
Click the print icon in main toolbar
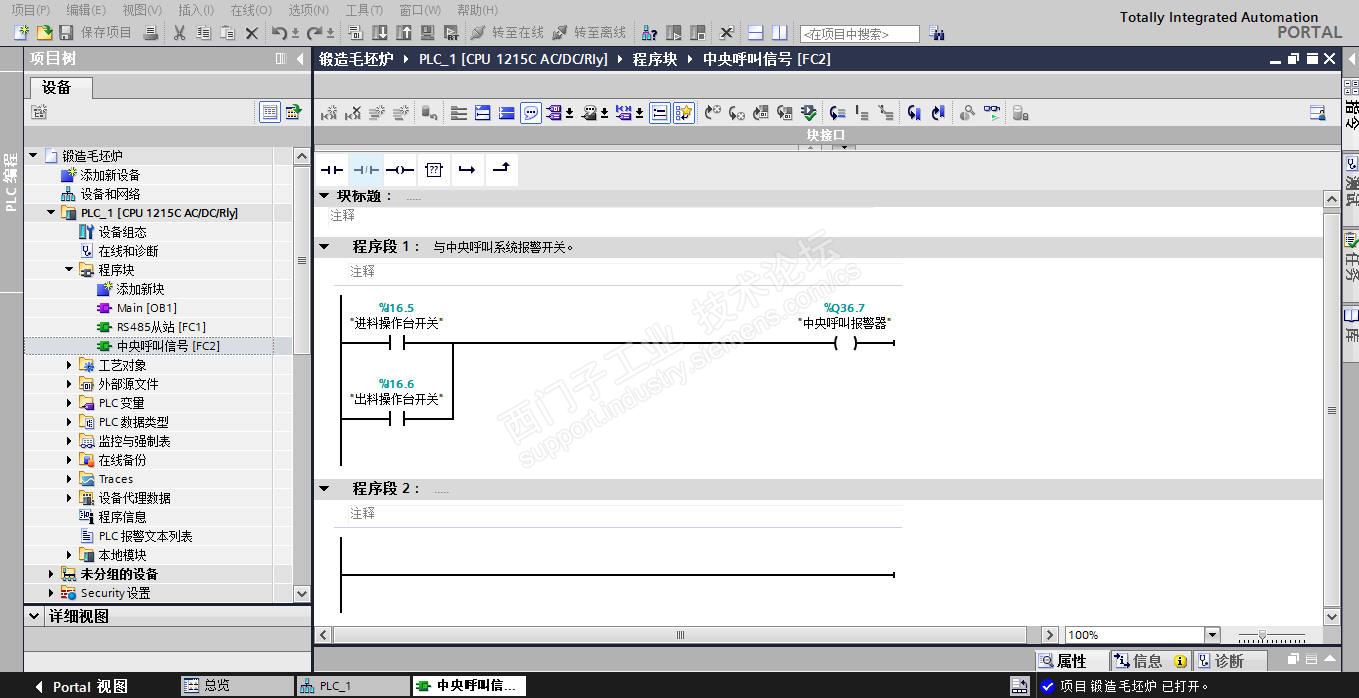[150, 33]
